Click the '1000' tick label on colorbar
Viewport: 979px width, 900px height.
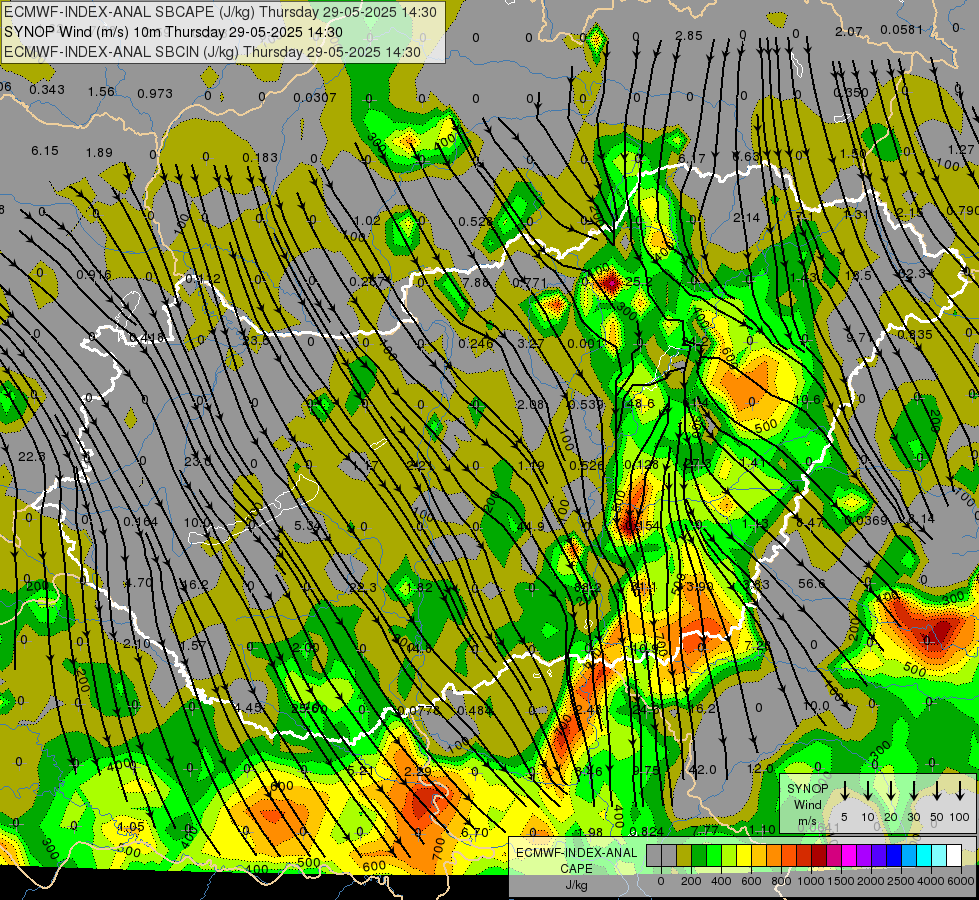(811, 881)
